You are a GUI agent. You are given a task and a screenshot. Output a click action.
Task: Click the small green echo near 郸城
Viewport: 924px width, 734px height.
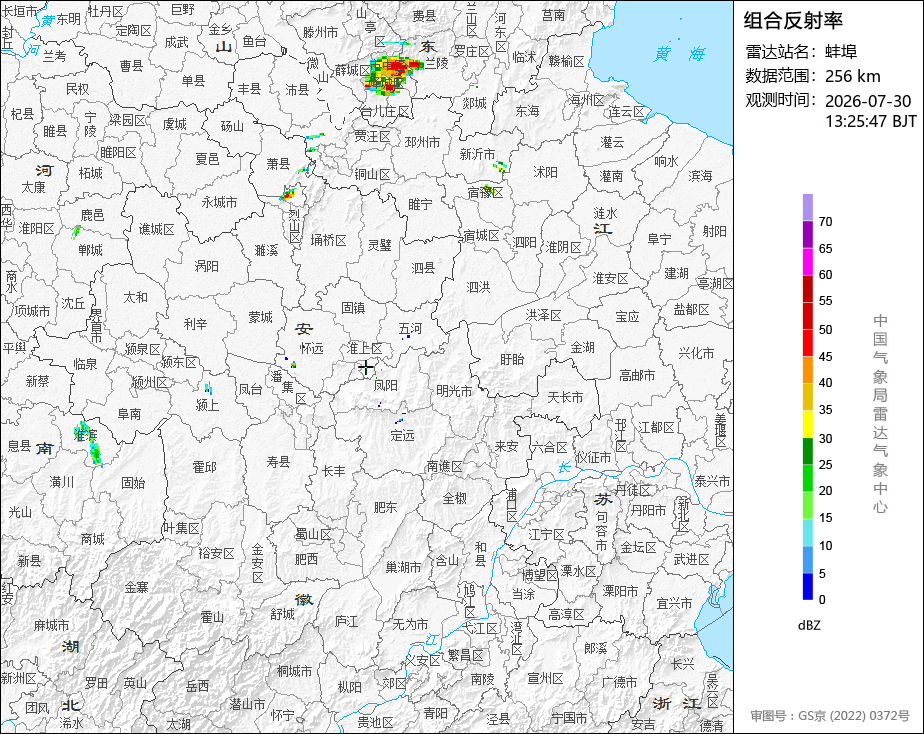coord(75,232)
